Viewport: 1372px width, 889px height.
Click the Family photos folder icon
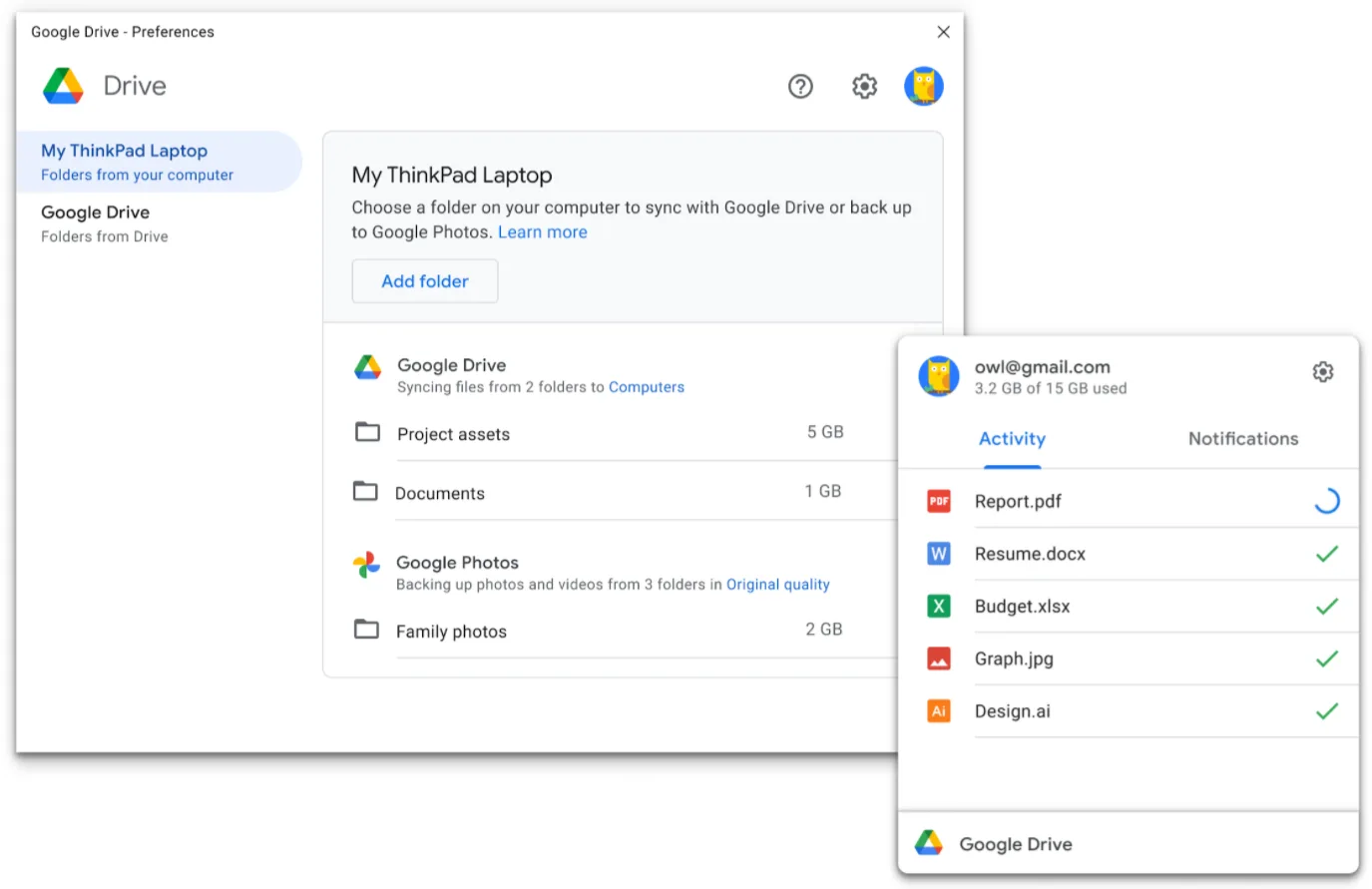tap(367, 629)
